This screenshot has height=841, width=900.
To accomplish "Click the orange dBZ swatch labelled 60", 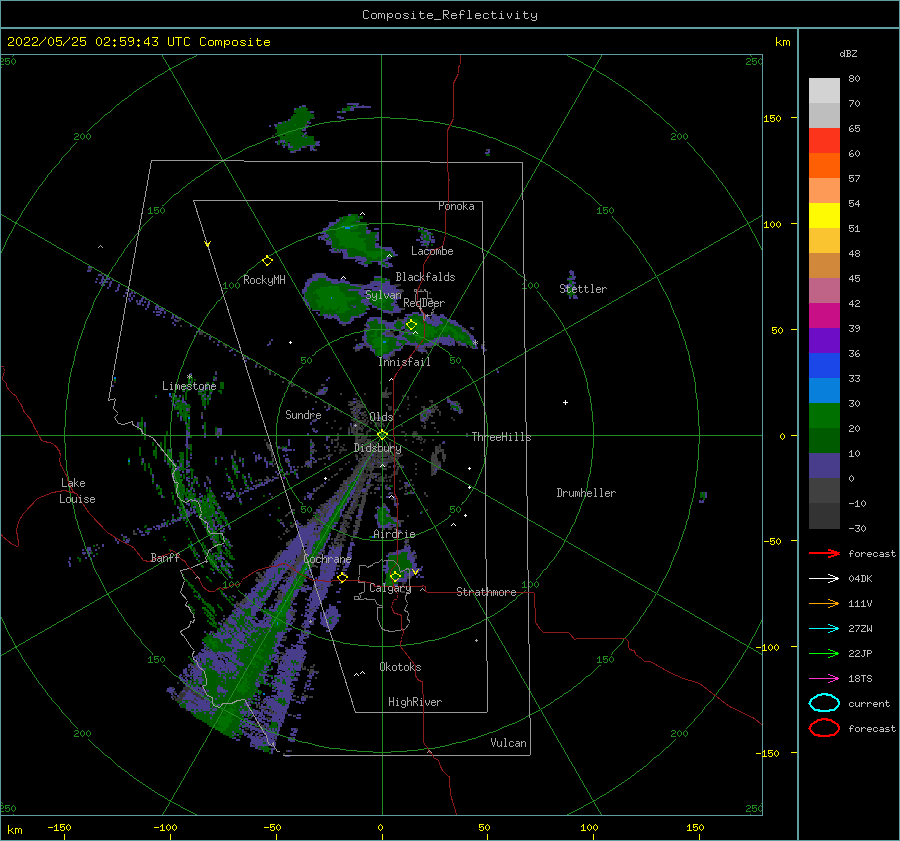I will pyautogui.click(x=824, y=166).
